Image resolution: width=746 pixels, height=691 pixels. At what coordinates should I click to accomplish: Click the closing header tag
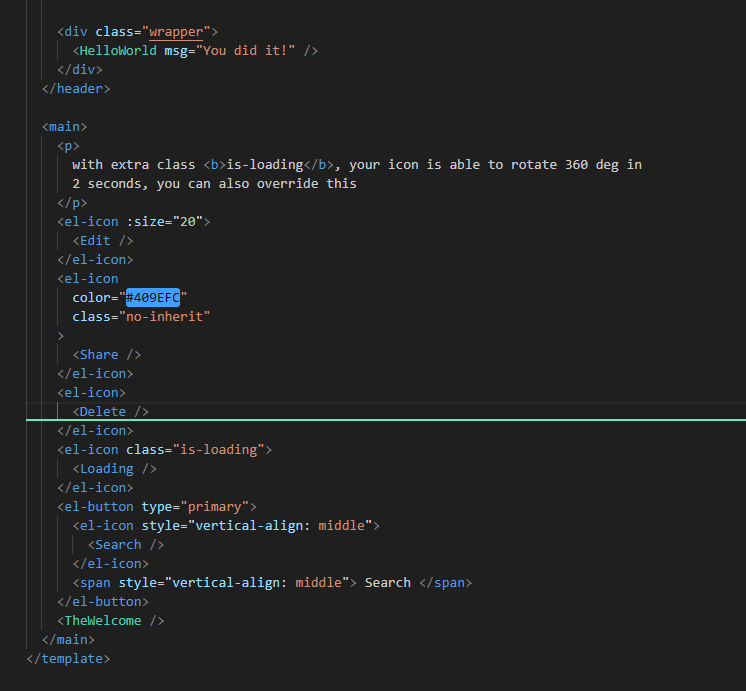pos(76,88)
